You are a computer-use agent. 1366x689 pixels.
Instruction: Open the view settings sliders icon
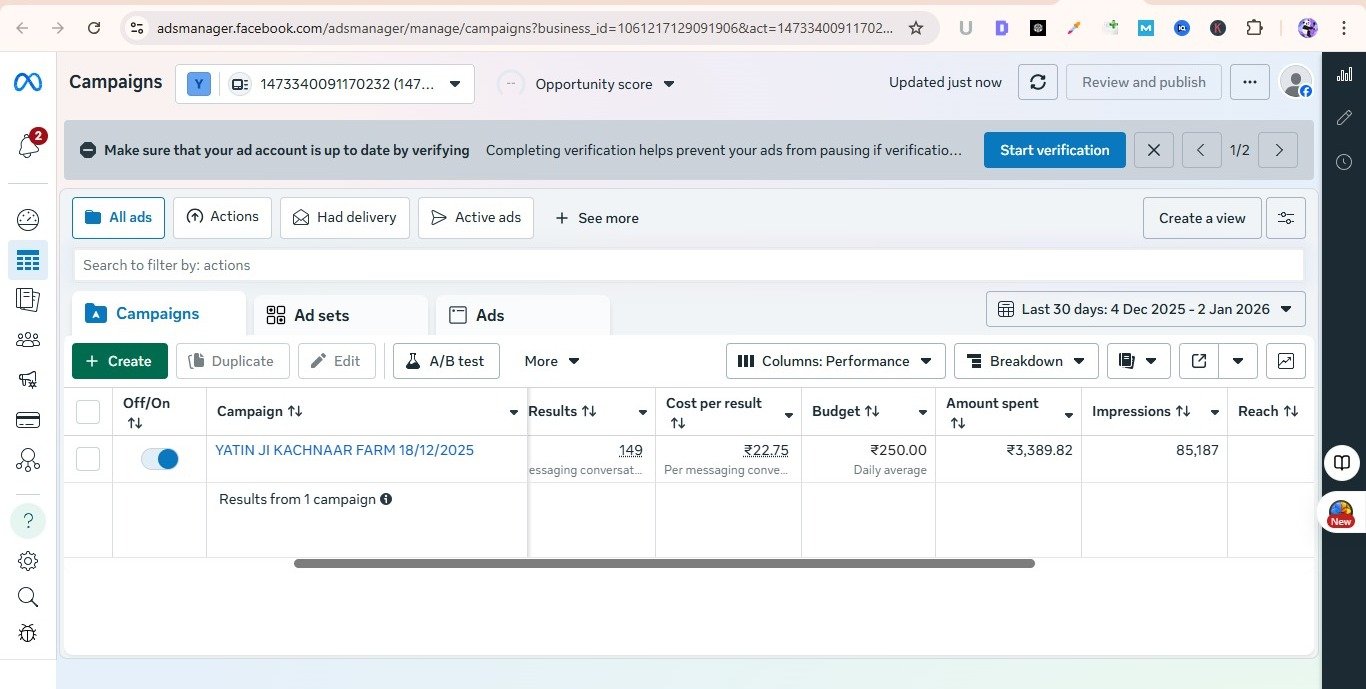[1285, 218]
